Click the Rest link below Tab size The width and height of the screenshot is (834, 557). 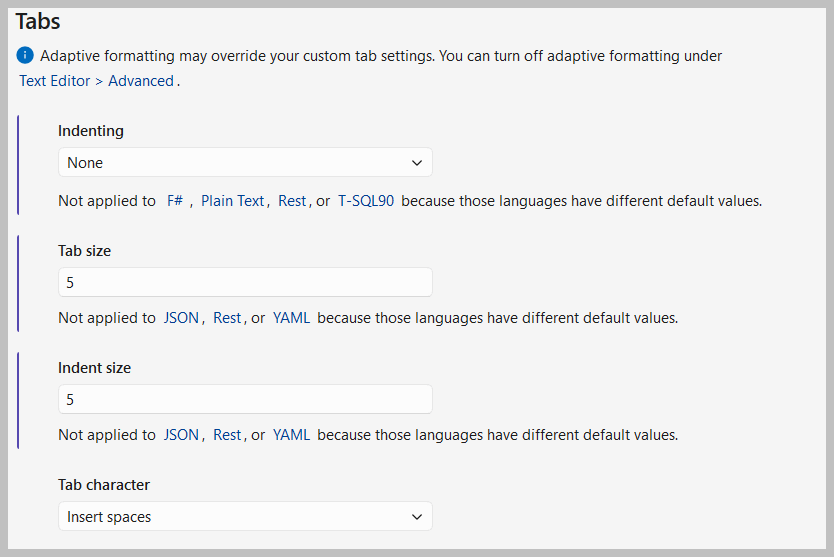coord(227,318)
